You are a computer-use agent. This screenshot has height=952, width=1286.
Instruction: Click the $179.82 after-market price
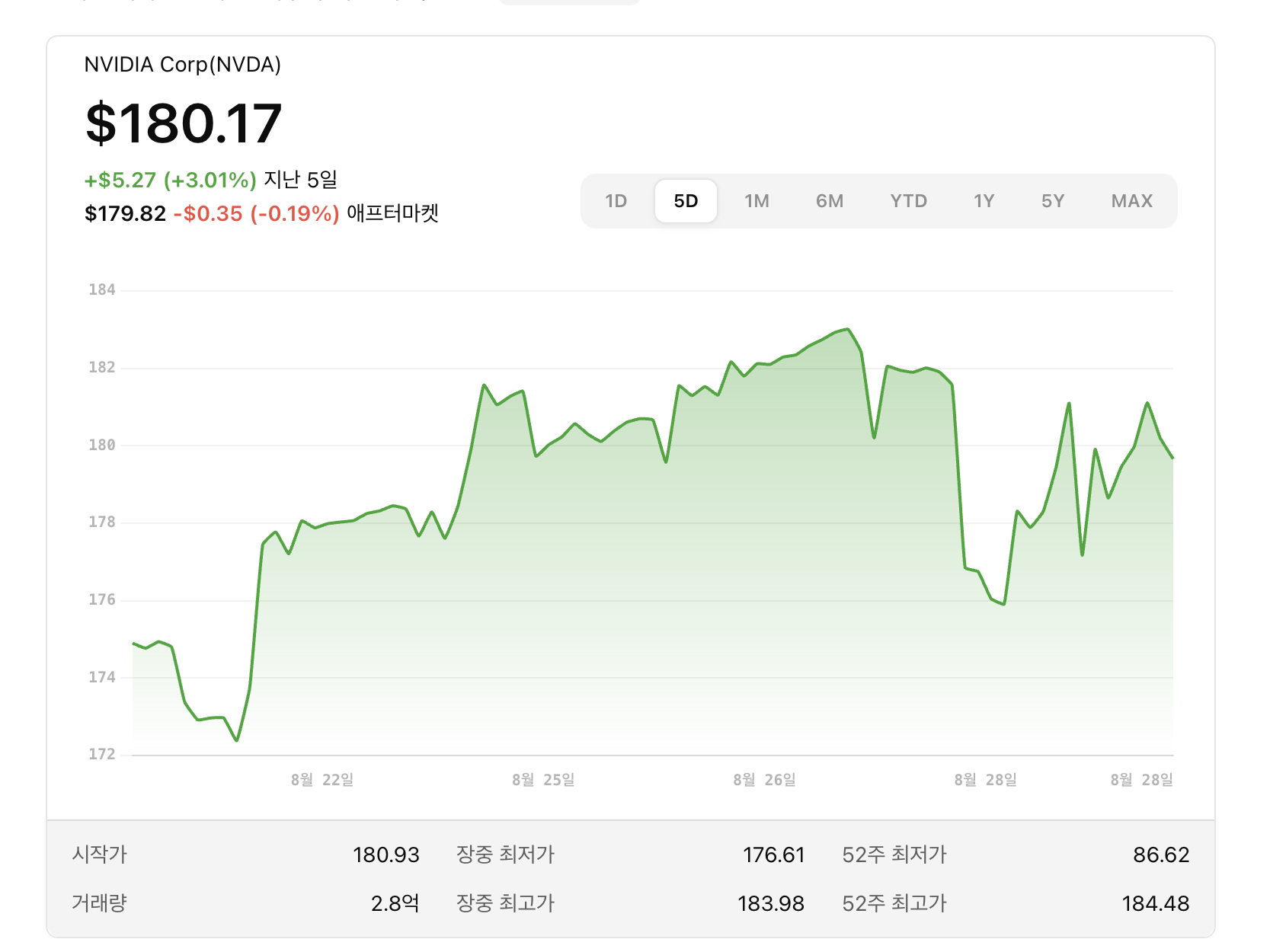[x=125, y=213]
